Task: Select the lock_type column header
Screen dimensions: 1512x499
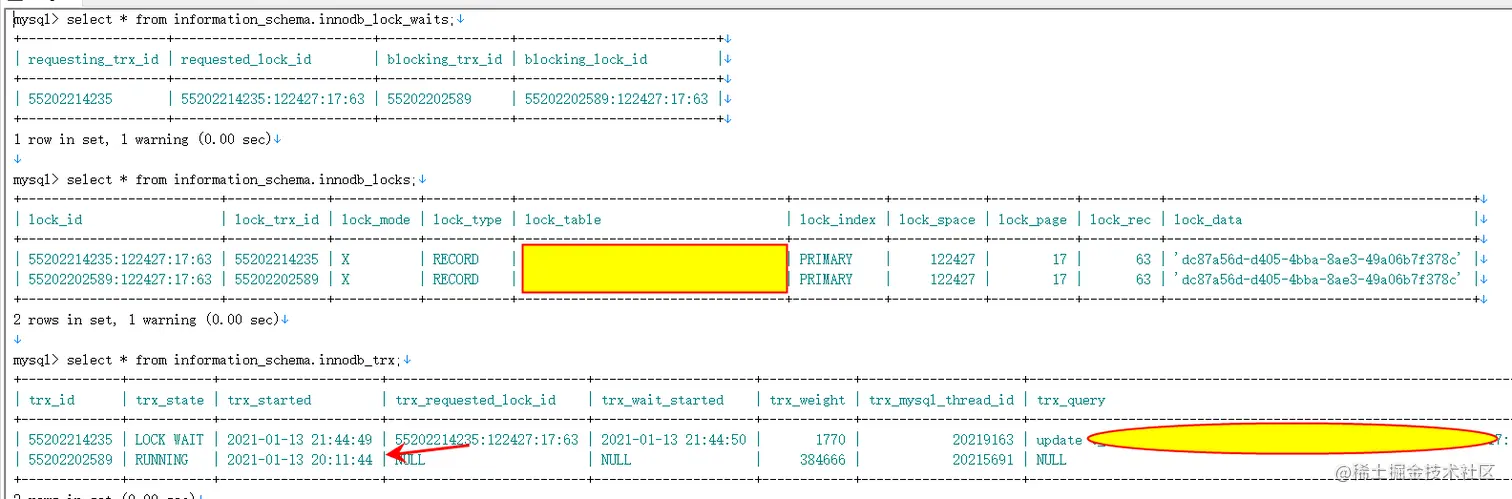Action: tap(467, 219)
